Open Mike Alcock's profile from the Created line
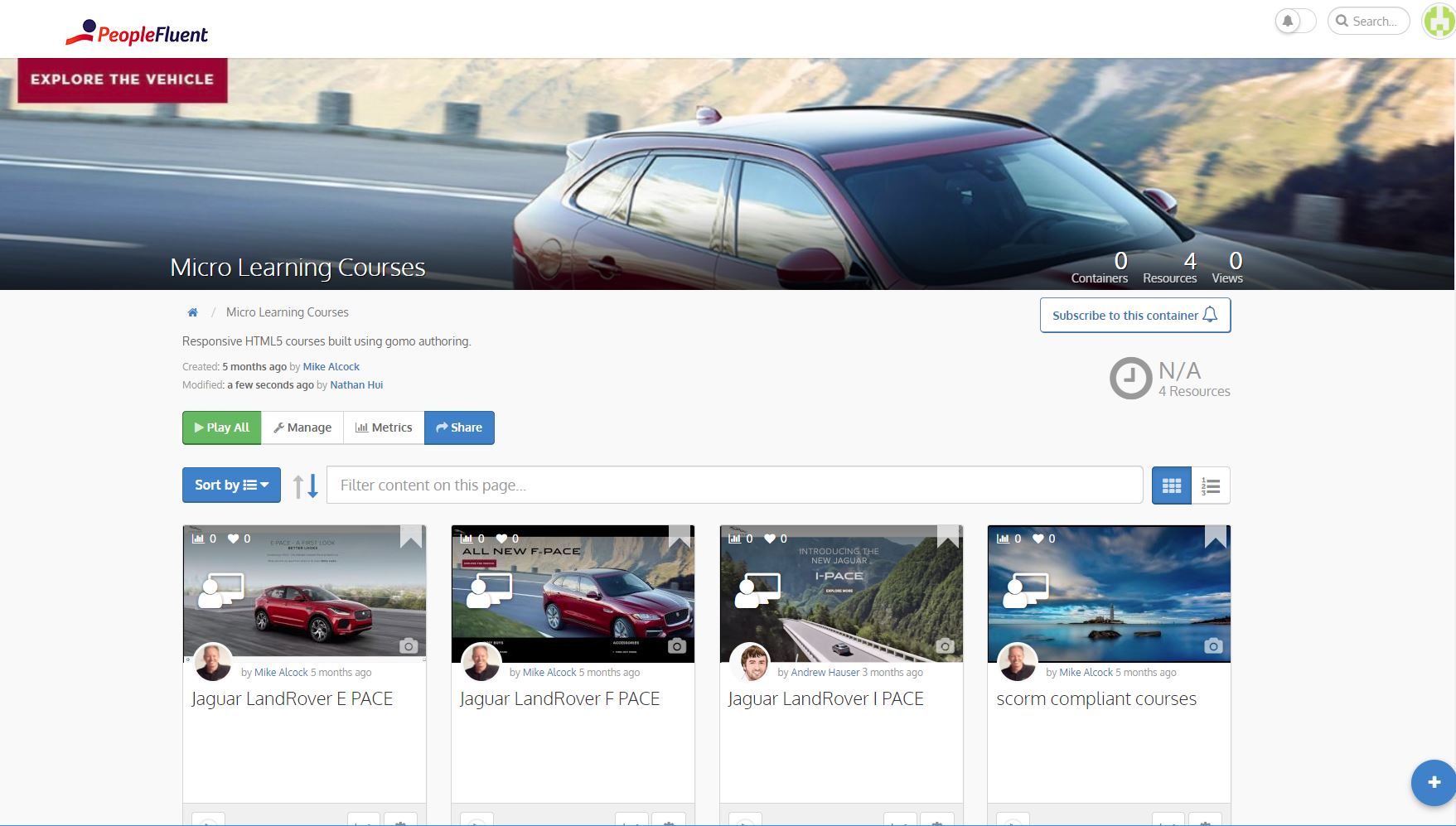1456x826 pixels. pos(331,367)
